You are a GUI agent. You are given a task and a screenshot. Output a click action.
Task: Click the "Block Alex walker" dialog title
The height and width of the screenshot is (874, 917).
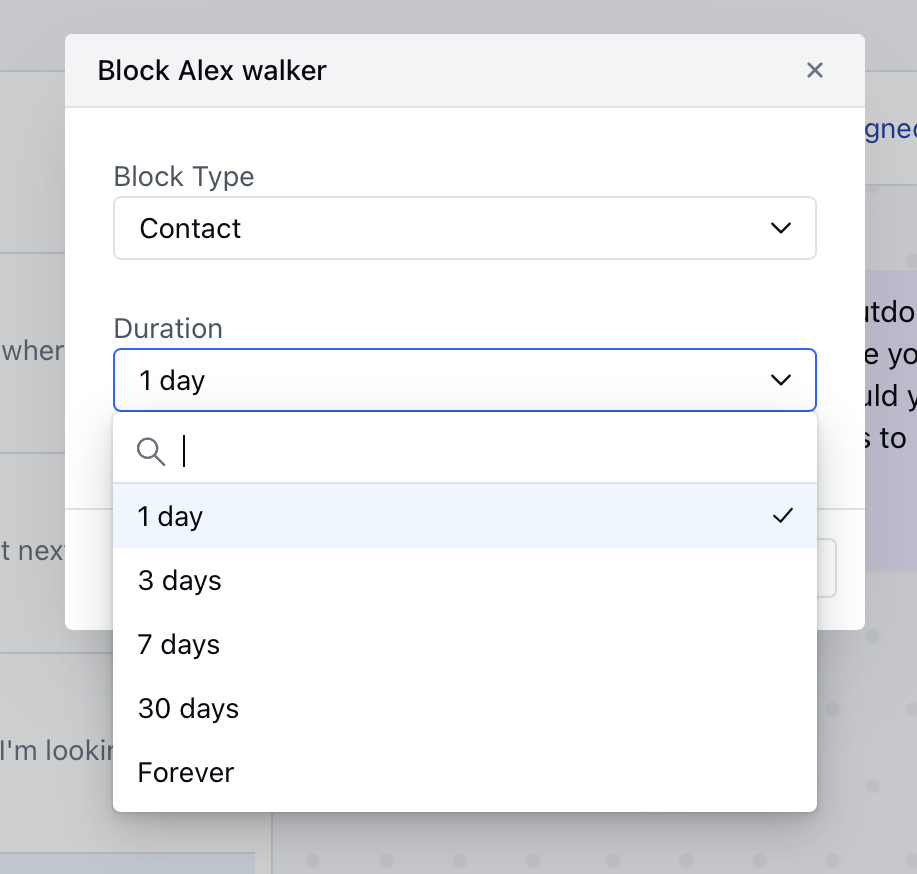coord(211,70)
